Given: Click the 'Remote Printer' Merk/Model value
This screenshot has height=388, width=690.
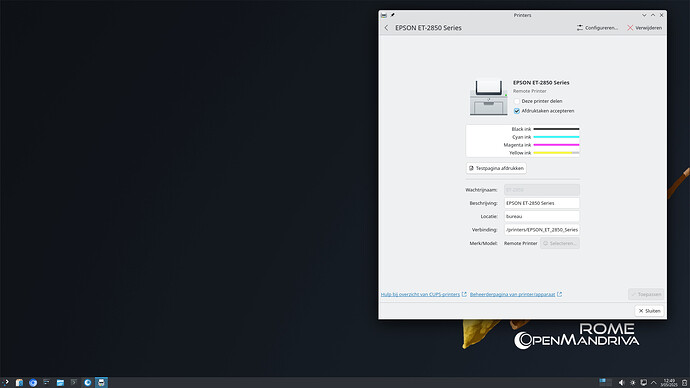Looking at the screenshot, I should pos(521,243).
